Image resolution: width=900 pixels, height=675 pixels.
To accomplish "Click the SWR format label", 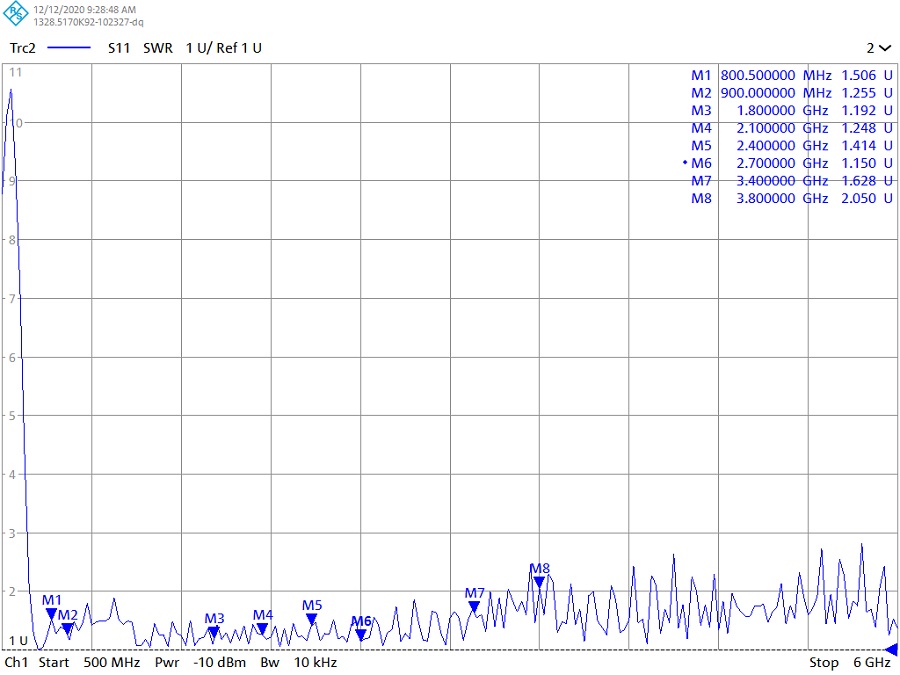I will 157,48.
